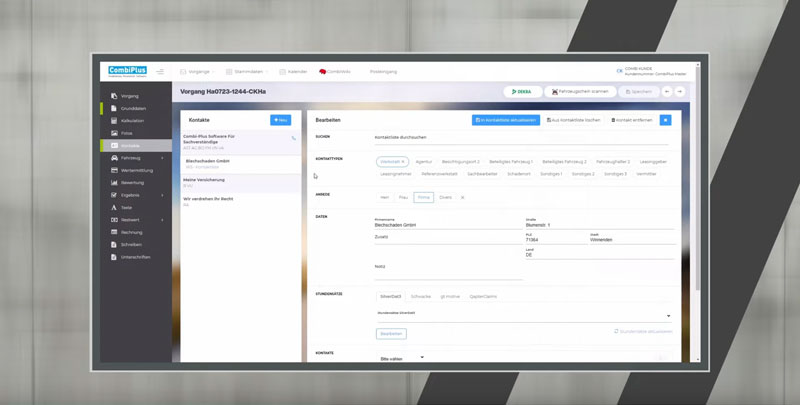Select the Herr salutation option
This screenshot has width=800, height=405.
point(384,198)
